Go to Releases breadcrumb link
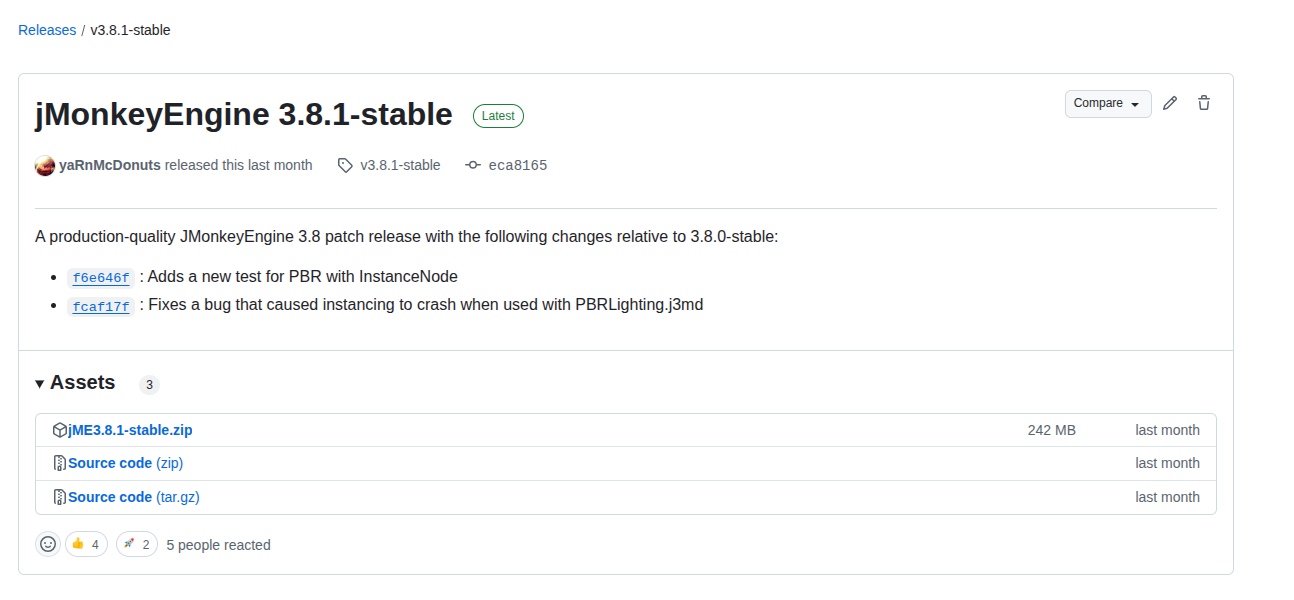 pyautogui.click(x=47, y=30)
